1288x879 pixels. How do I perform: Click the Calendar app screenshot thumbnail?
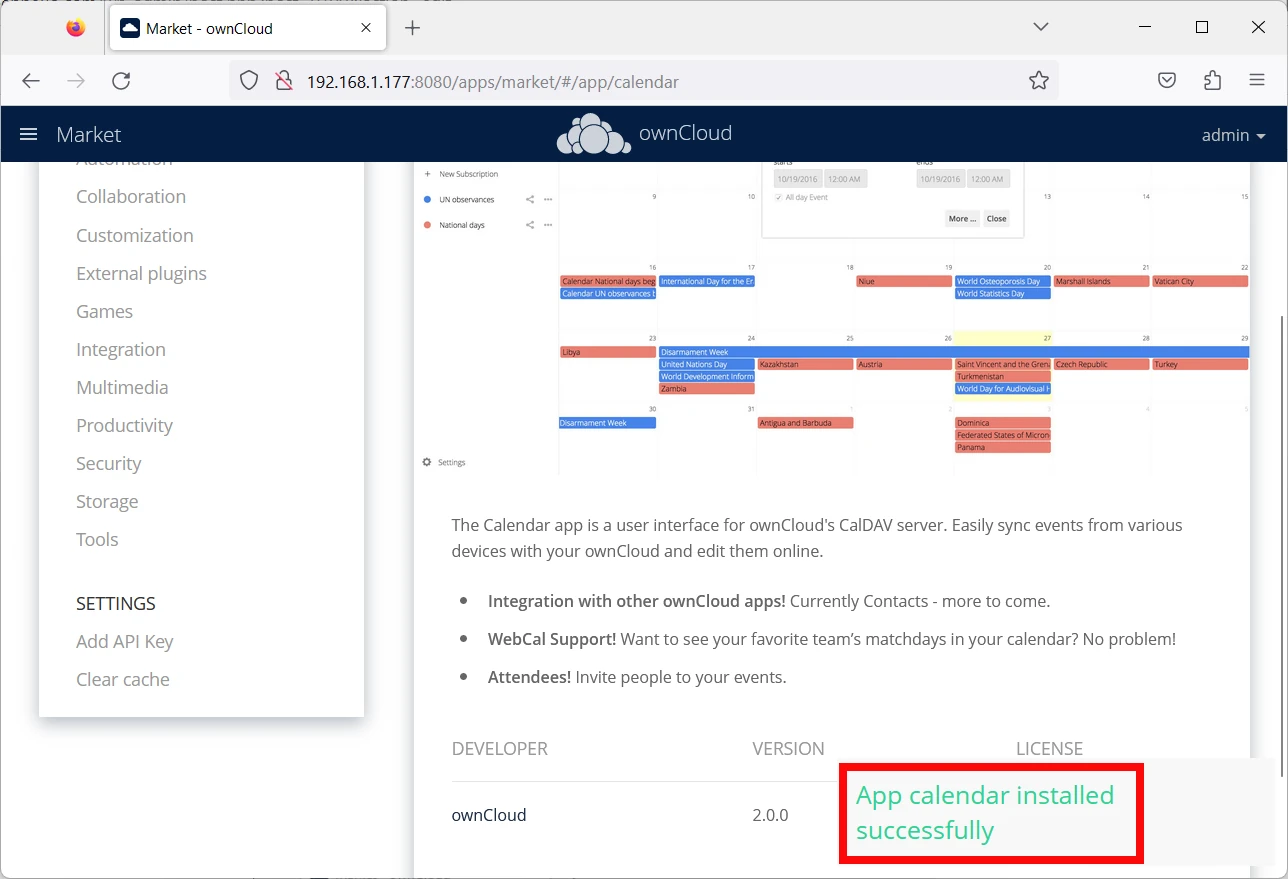pyautogui.click(x=832, y=318)
